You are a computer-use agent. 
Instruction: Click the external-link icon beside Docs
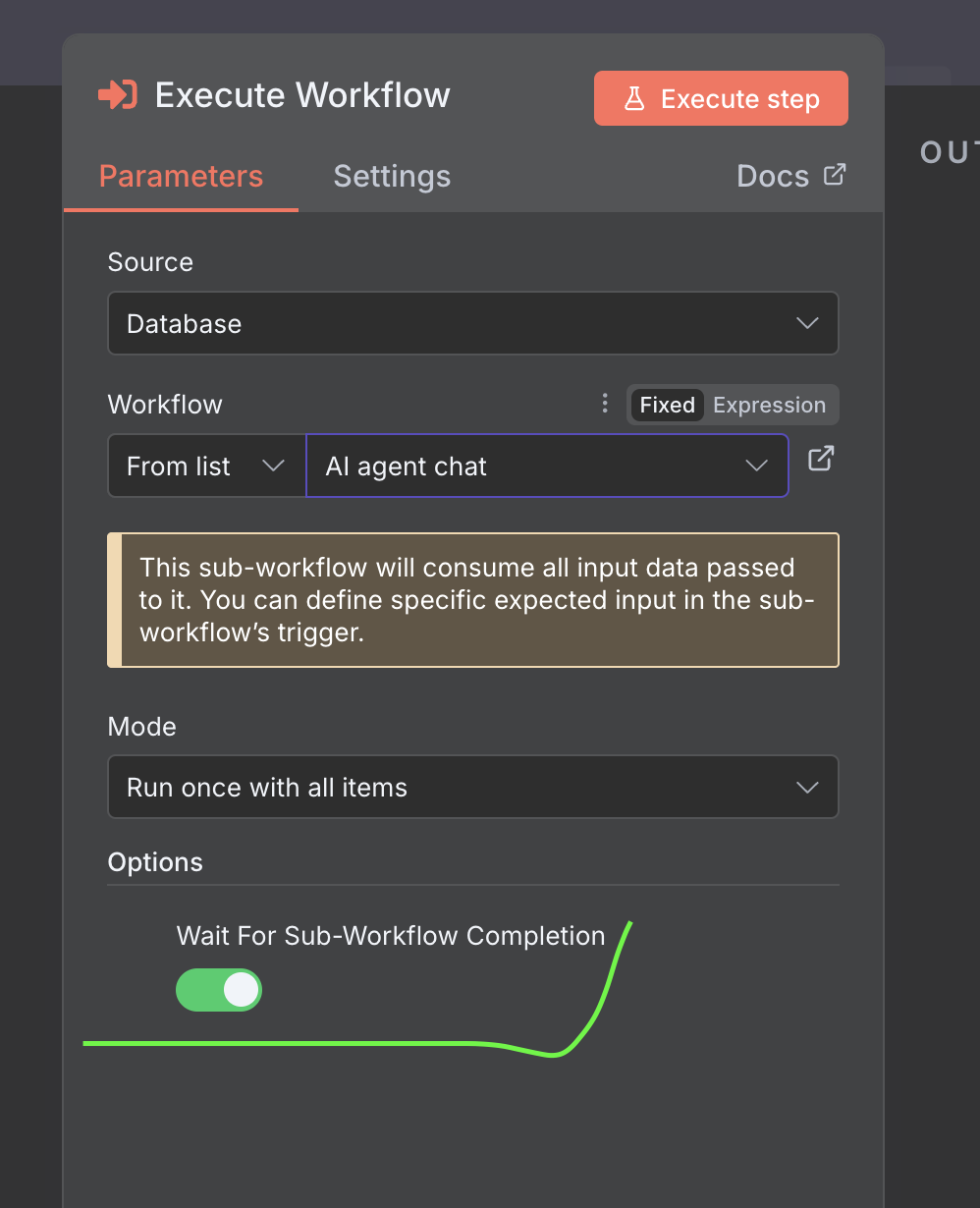[x=834, y=175]
